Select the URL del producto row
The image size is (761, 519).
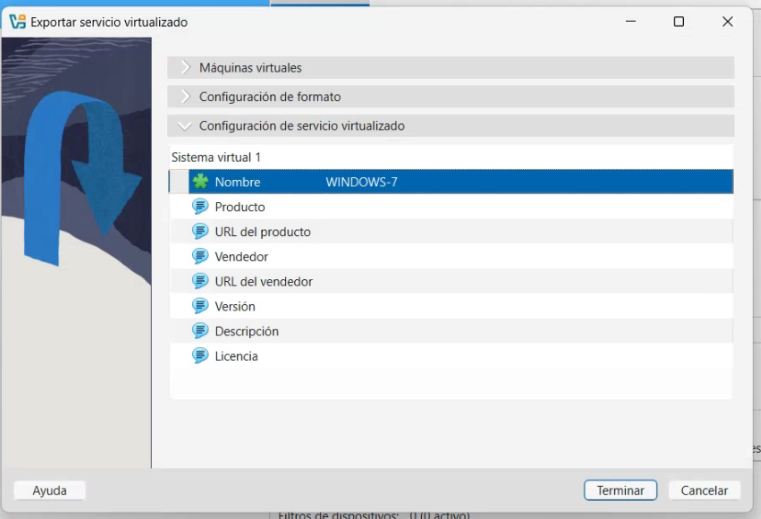[x=451, y=232]
